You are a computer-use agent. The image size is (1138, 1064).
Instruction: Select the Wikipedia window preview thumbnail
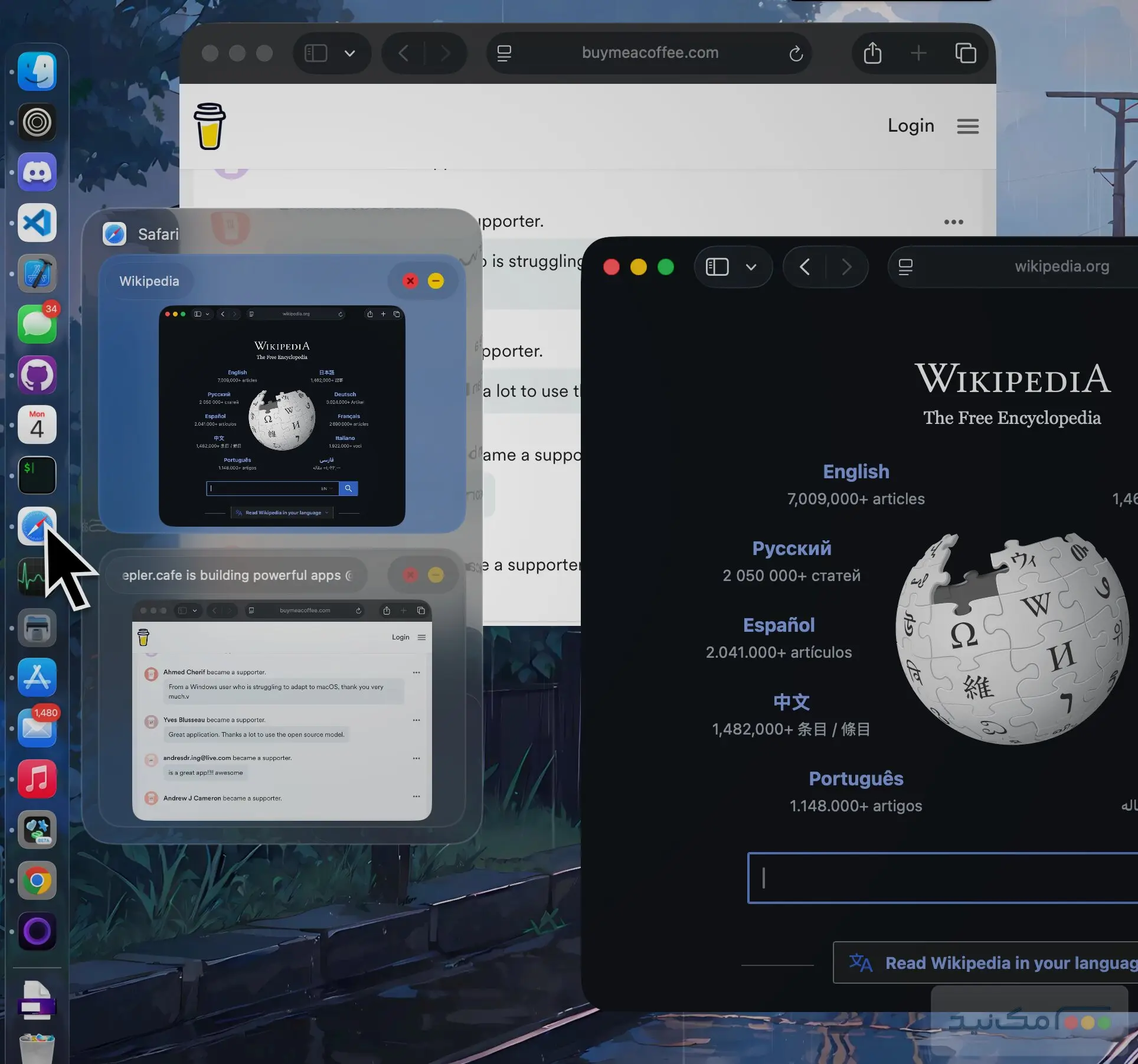[x=282, y=416]
